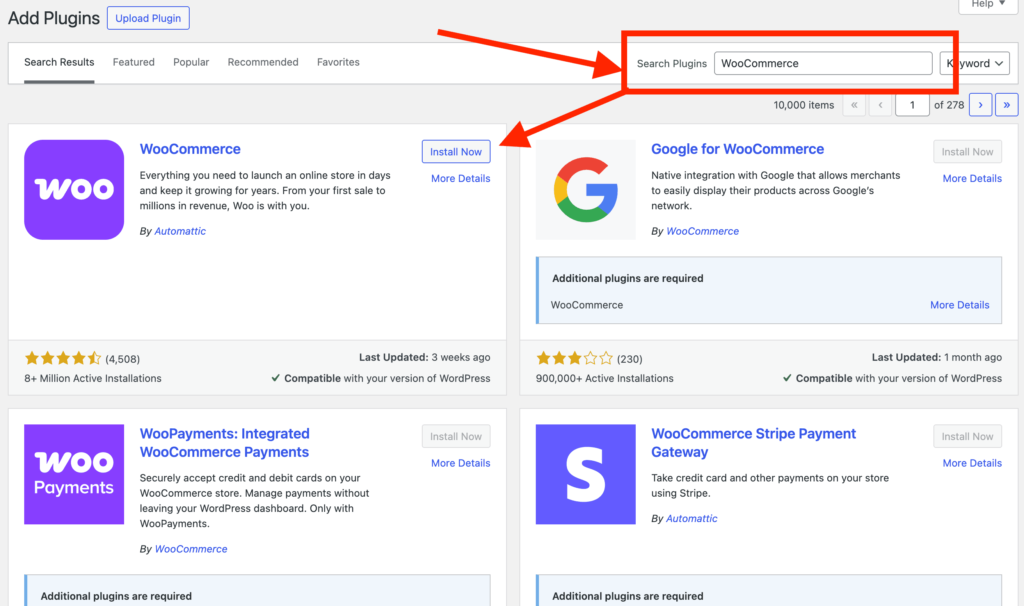Viewport: 1024px width, 606px height.
Task: Click the WooPayments plugin logo
Action: 74,474
